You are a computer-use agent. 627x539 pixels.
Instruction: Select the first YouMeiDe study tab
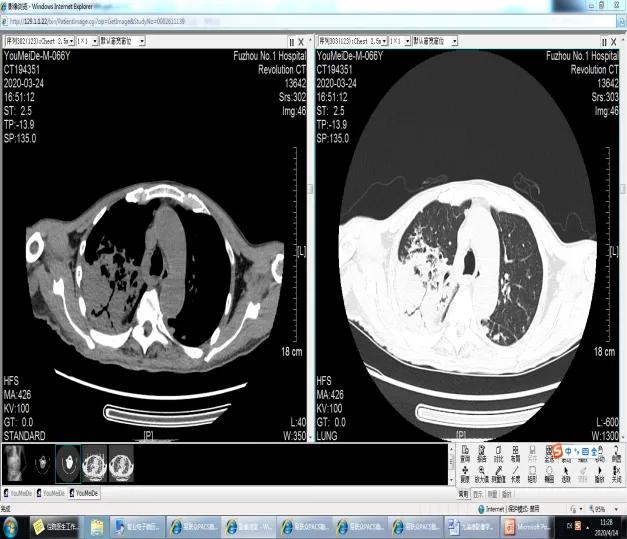click(x=18, y=493)
